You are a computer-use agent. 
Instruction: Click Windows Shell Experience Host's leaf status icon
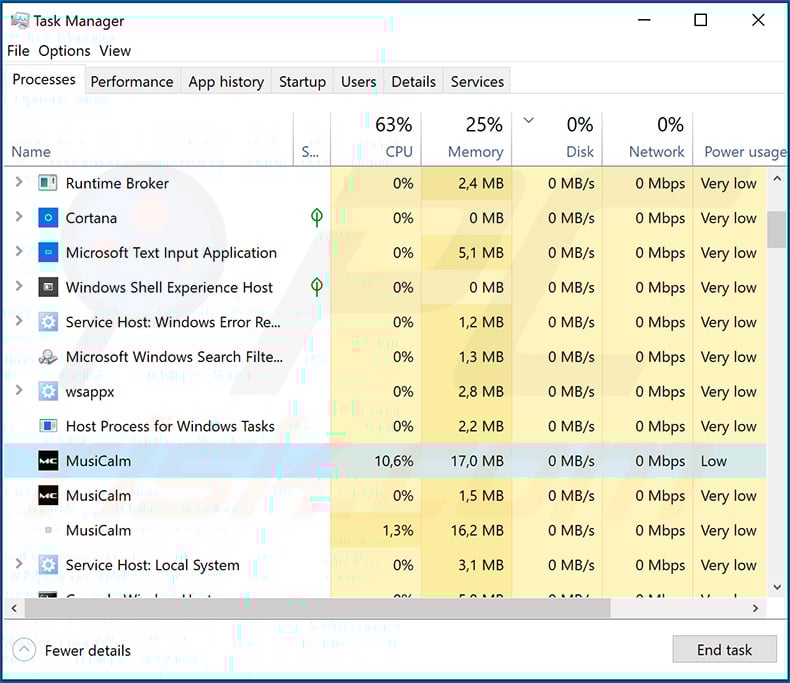pos(316,287)
